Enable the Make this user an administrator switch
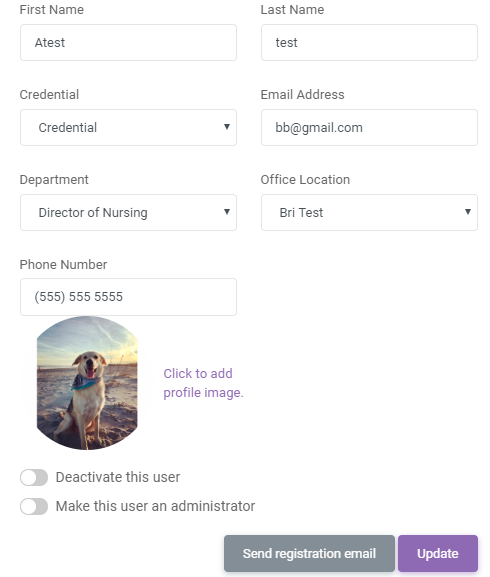The height and width of the screenshot is (577, 490). click(x=34, y=506)
